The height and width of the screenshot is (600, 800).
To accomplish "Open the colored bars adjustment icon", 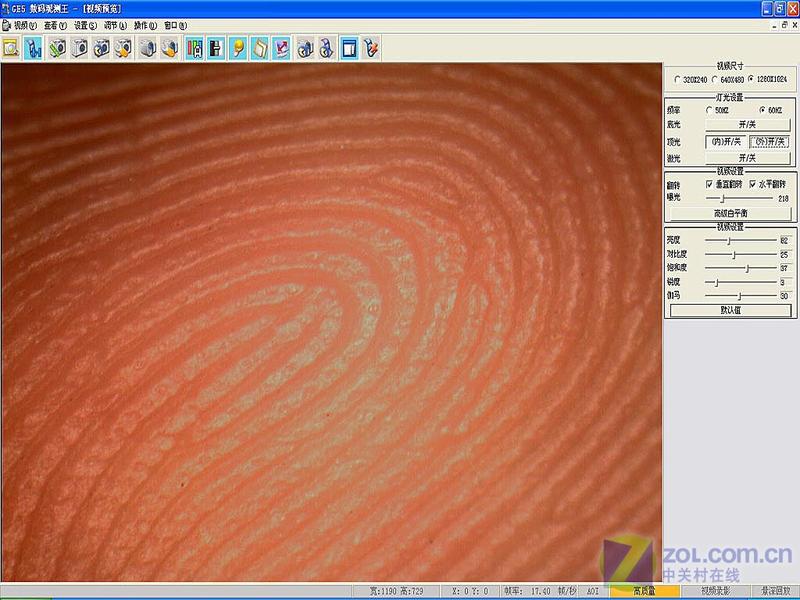I will pyautogui.click(x=194, y=48).
